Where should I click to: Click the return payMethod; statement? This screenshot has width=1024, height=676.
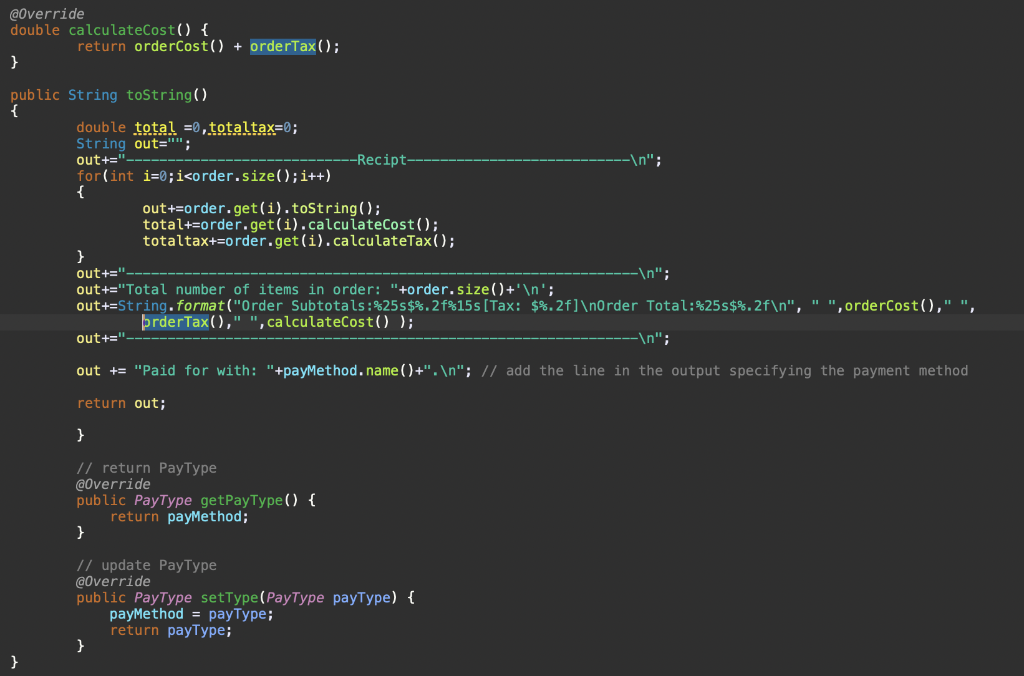click(179, 517)
